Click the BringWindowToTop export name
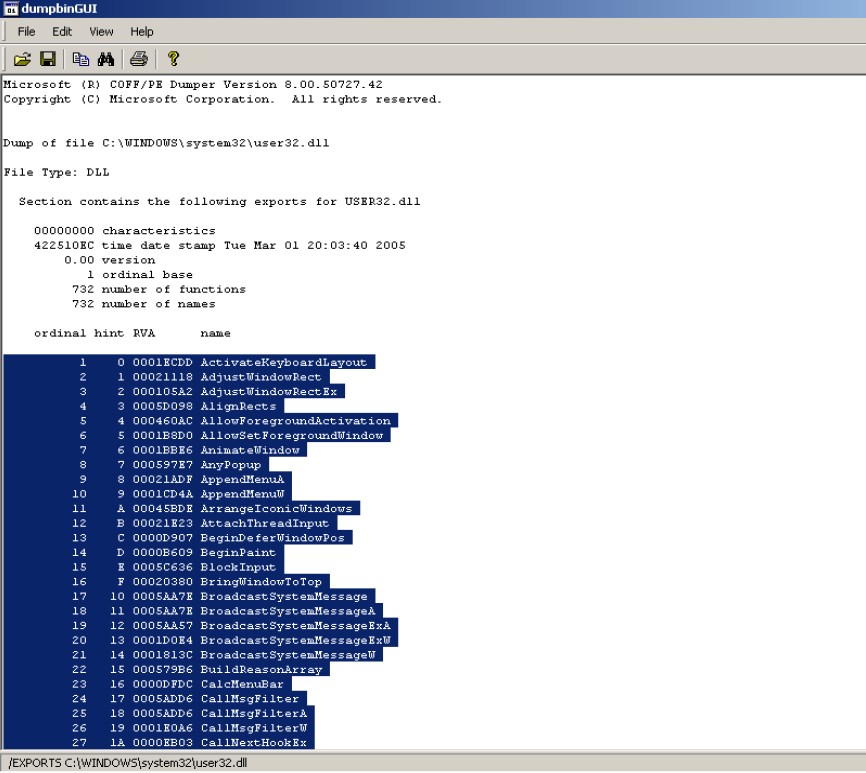The width and height of the screenshot is (866, 773). (261, 582)
